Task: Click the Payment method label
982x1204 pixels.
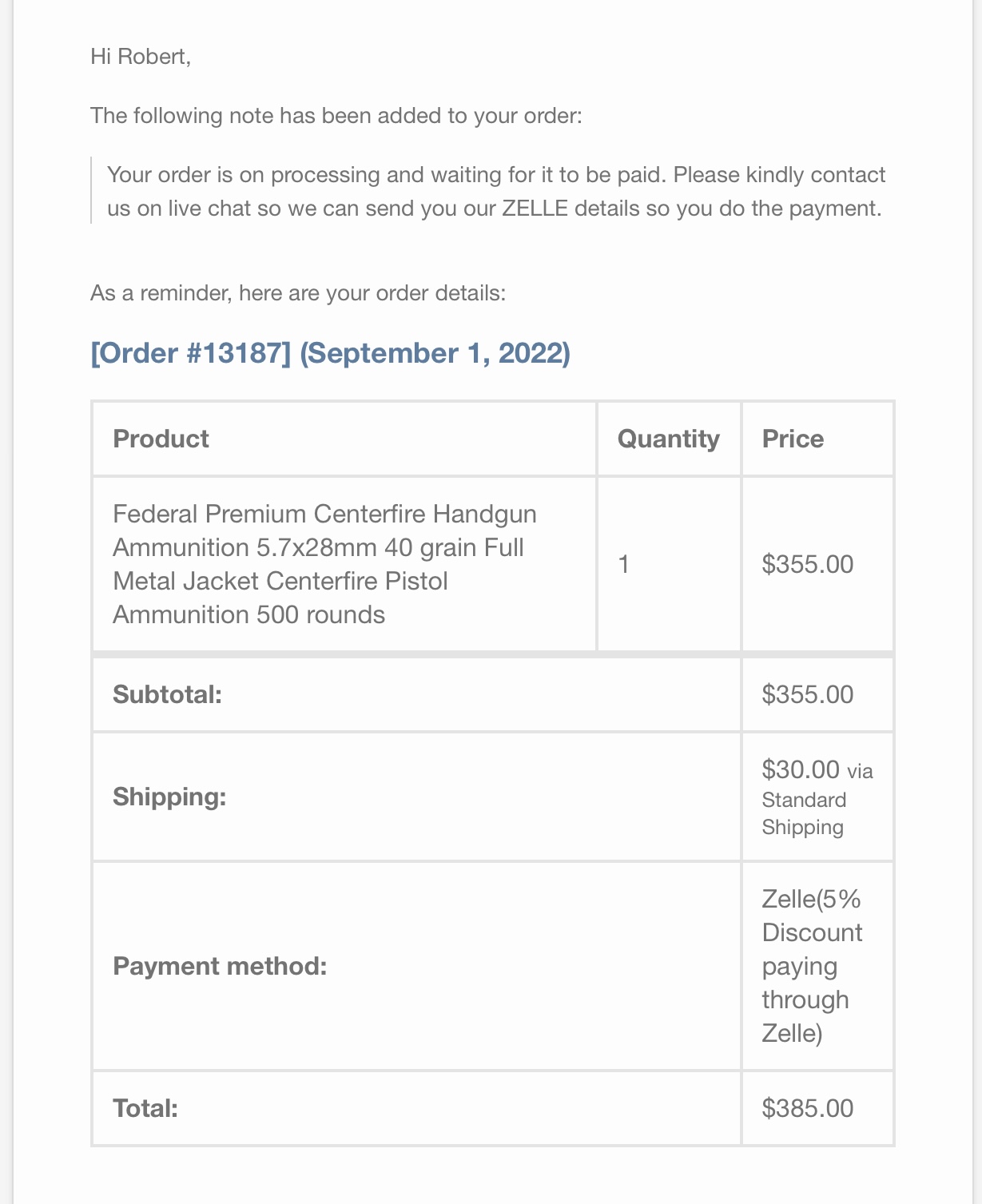Action: coord(220,967)
